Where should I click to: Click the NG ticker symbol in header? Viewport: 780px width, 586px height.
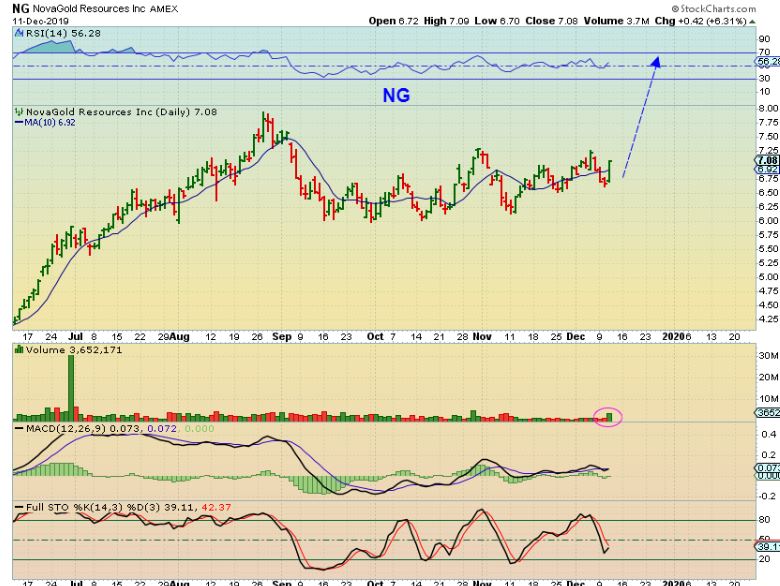coord(21,8)
